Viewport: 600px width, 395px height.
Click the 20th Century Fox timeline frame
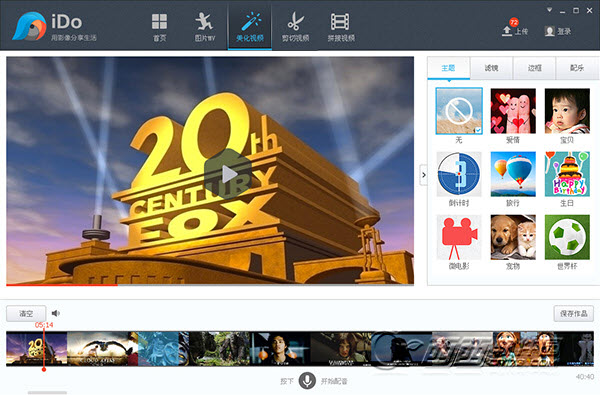37,349
